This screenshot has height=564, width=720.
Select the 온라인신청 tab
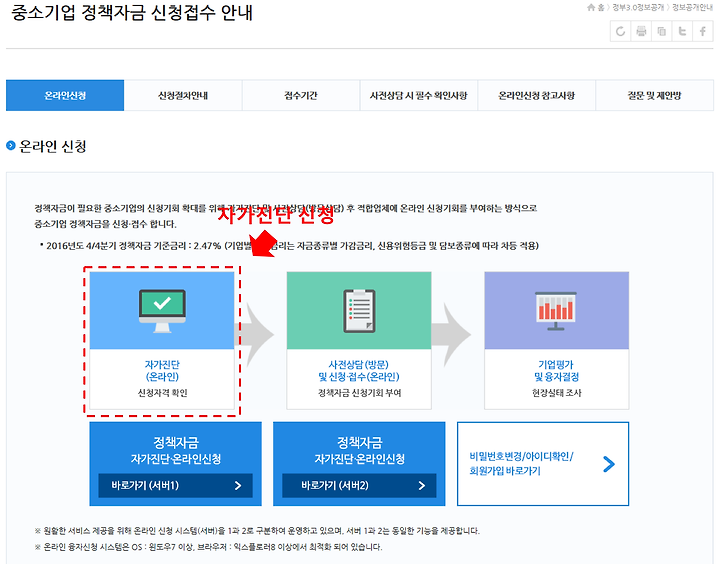pyautogui.click(x=65, y=96)
